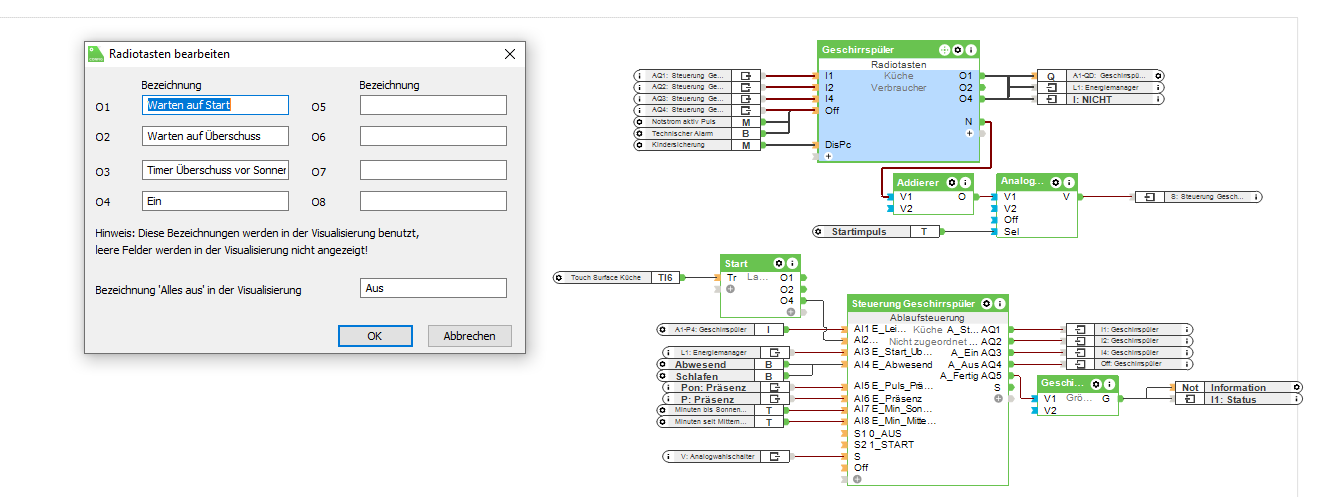Click gear icon on Startimpuls input
The height and width of the screenshot is (497, 1320).
point(820,232)
